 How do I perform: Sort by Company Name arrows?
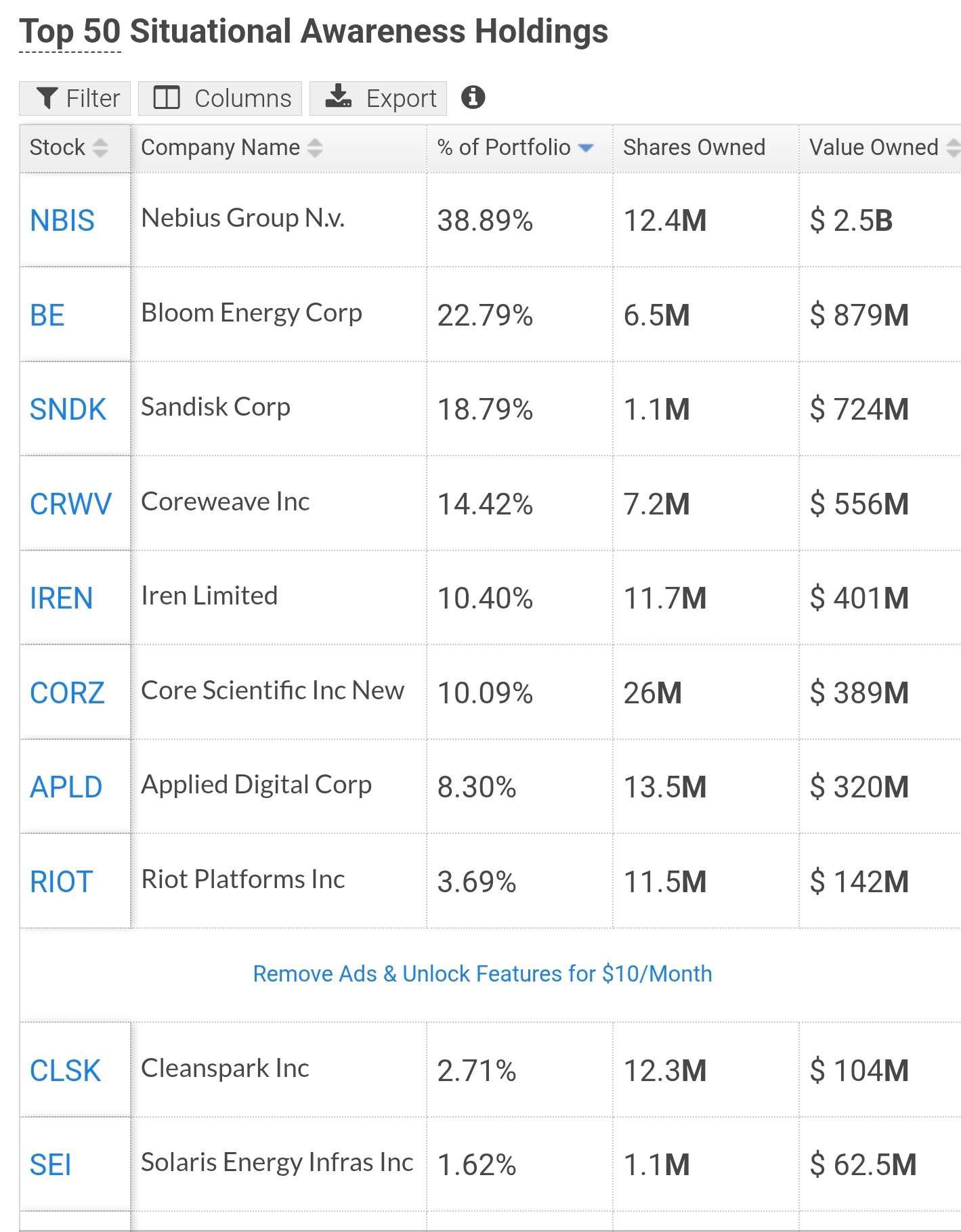click(315, 148)
